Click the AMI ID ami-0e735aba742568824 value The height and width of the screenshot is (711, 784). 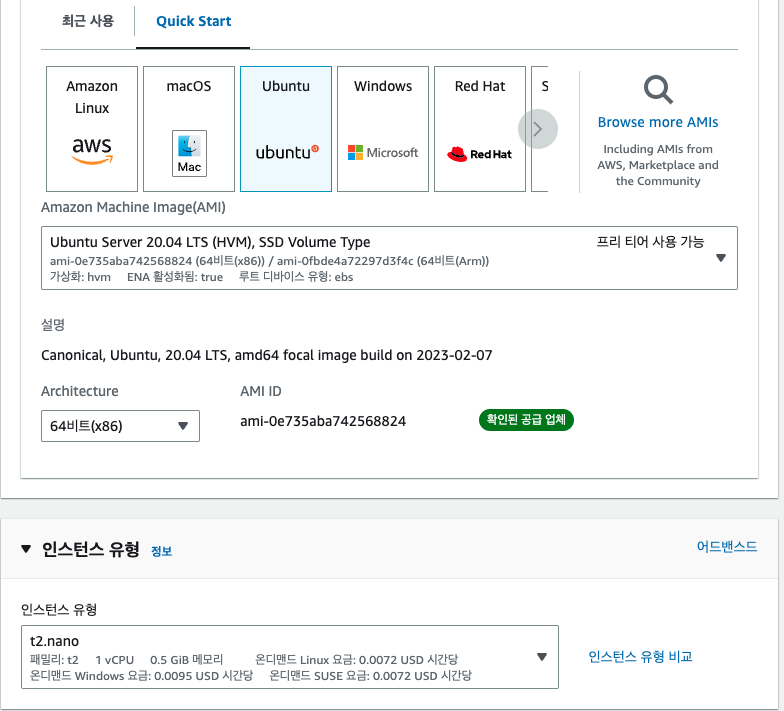coord(323,422)
